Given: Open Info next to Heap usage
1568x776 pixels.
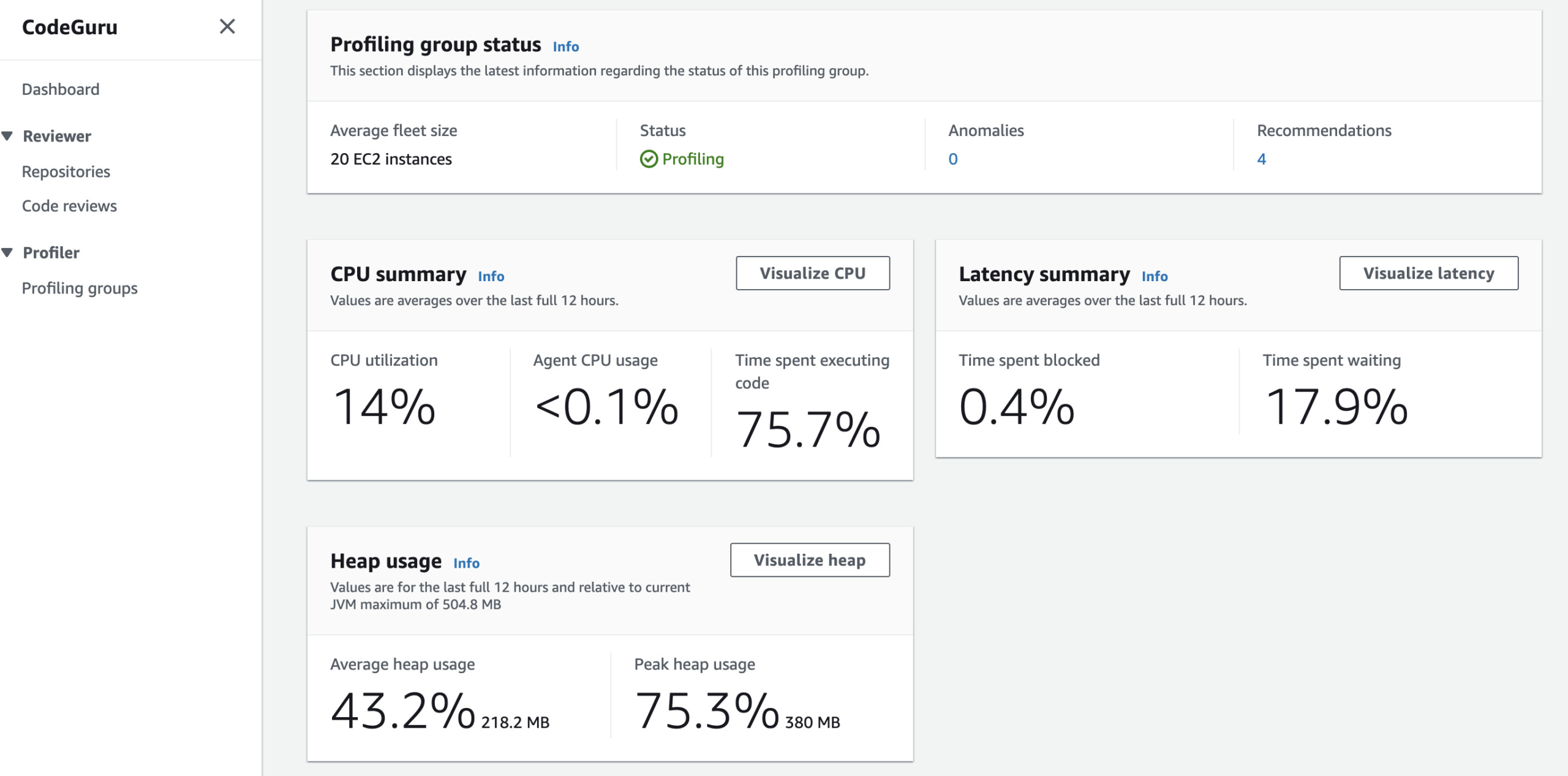Looking at the screenshot, I should [x=466, y=563].
